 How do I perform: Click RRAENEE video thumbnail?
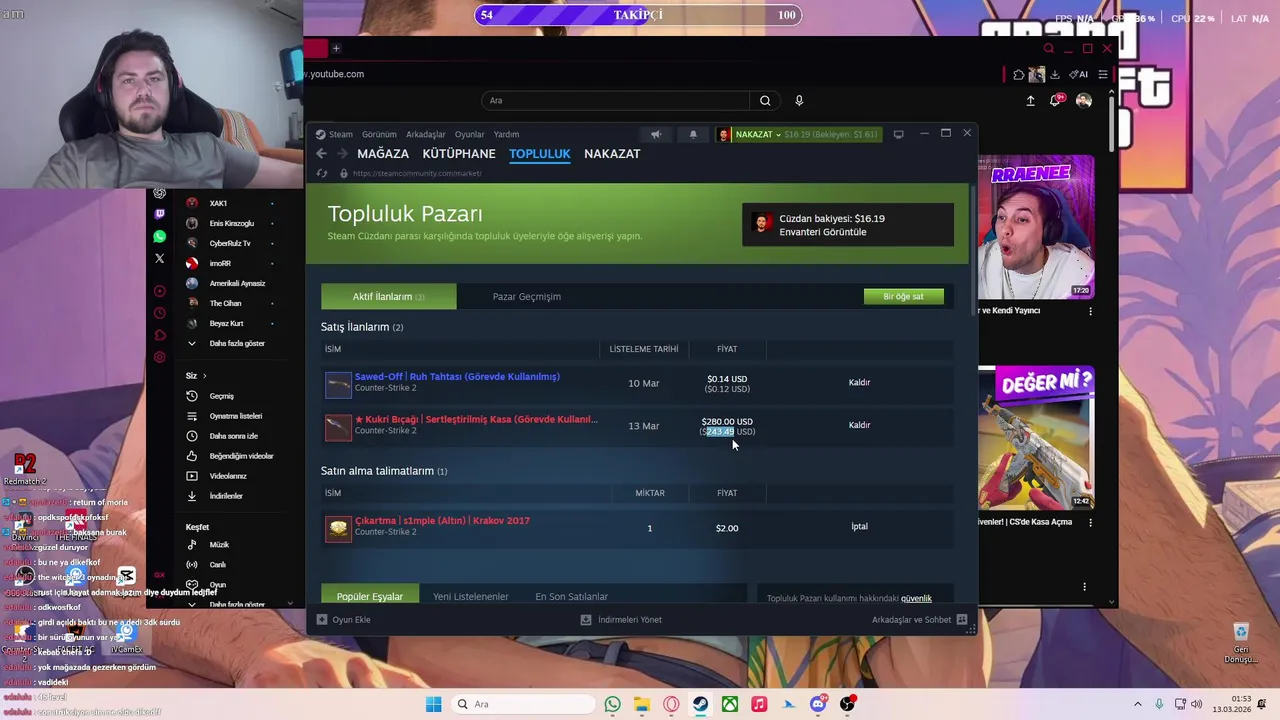coord(1036,227)
